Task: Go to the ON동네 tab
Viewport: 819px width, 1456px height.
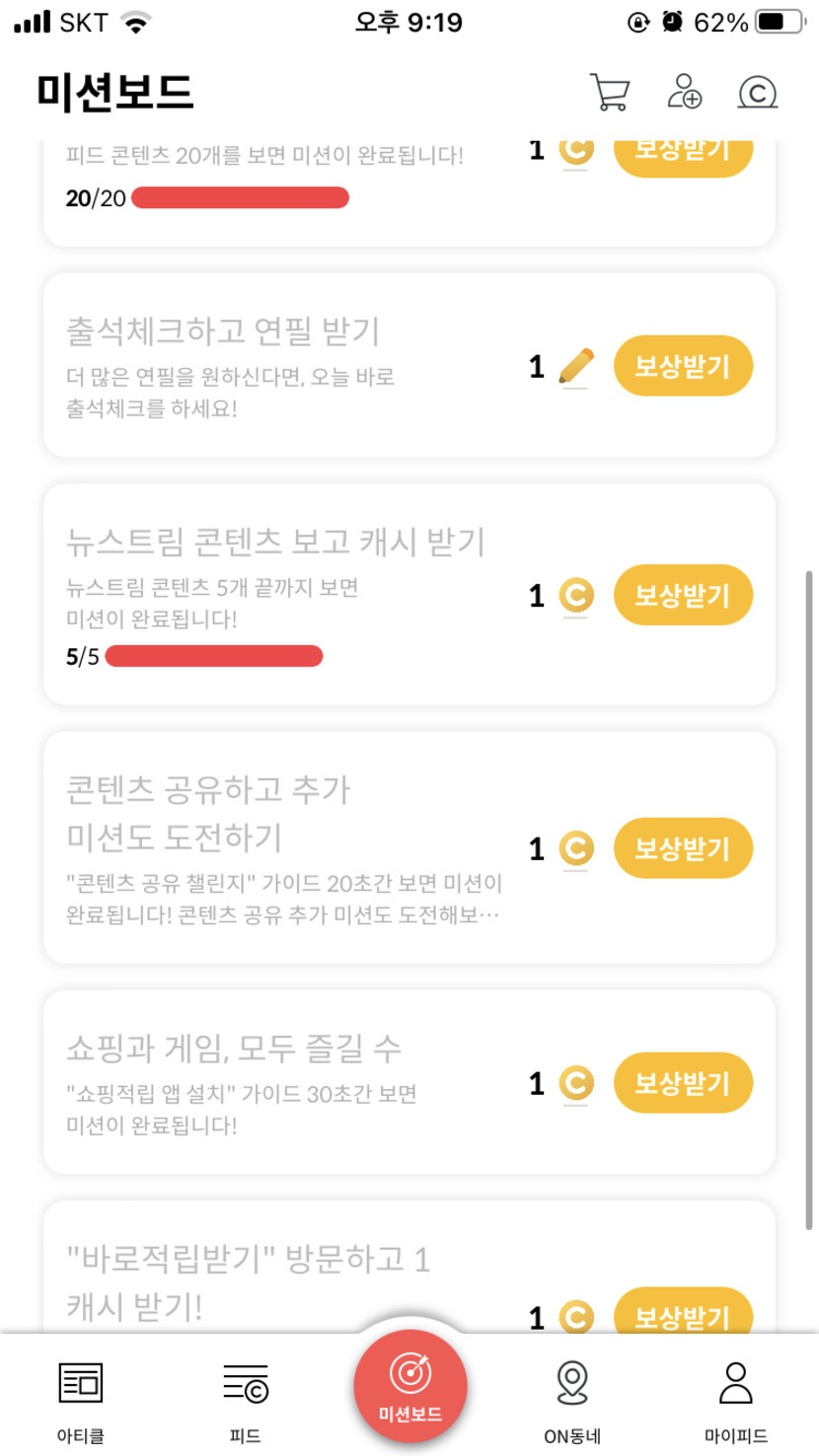Action: (x=572, y=1397)
